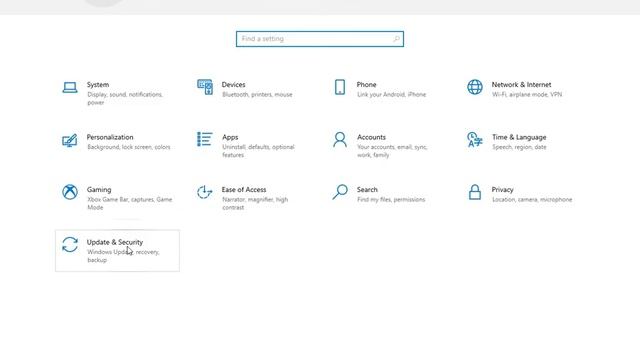Click 'Windows Update, recovery, backup' text

tap(123, 256)
